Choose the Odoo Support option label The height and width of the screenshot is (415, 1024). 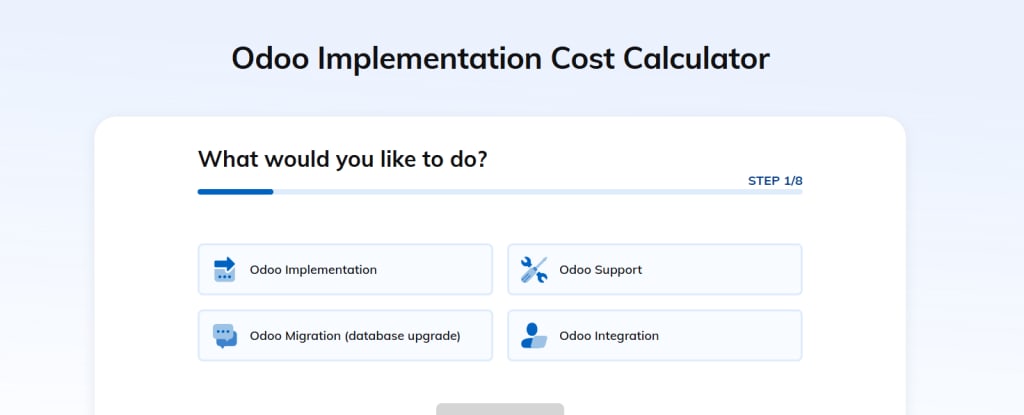600,270
